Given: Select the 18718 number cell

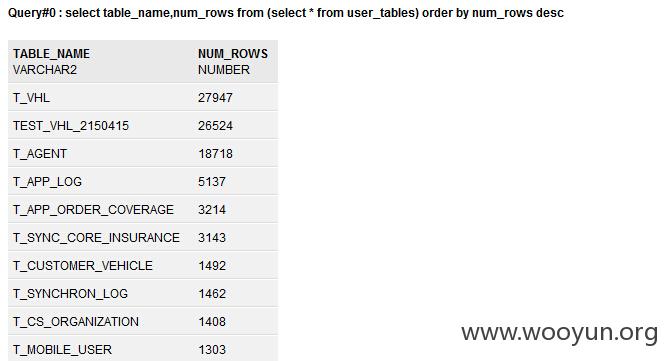Looking at the screenshot, I should 215,154.
